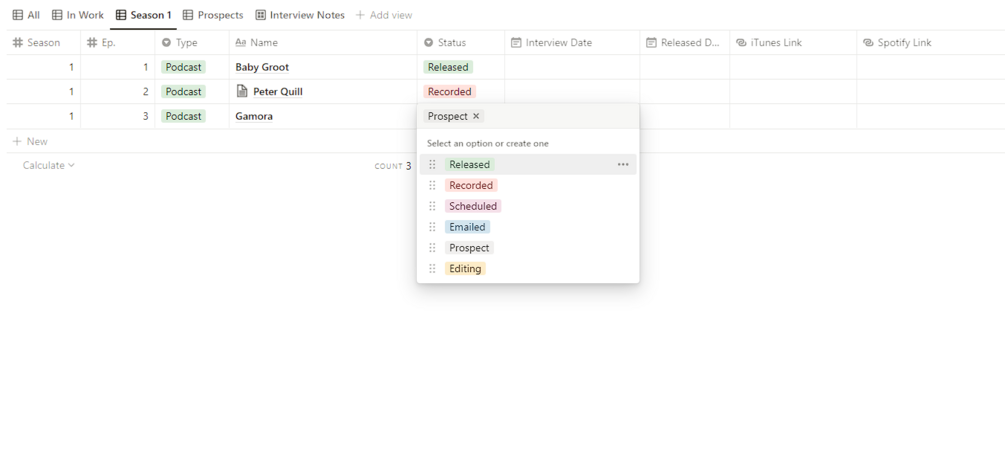Click the Status column header icon
The height and width of the screenshot is (464, 1005).
pos(429,43)
